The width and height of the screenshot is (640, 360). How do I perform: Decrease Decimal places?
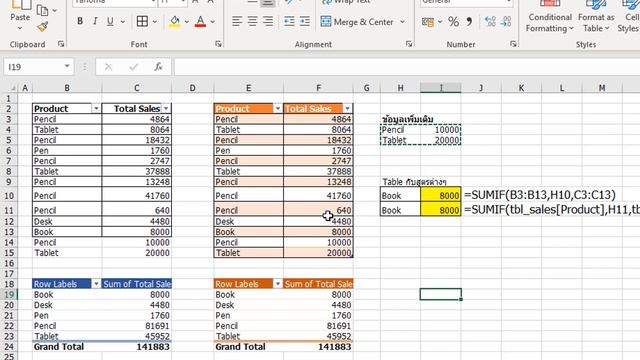click(x=506, y=22)
